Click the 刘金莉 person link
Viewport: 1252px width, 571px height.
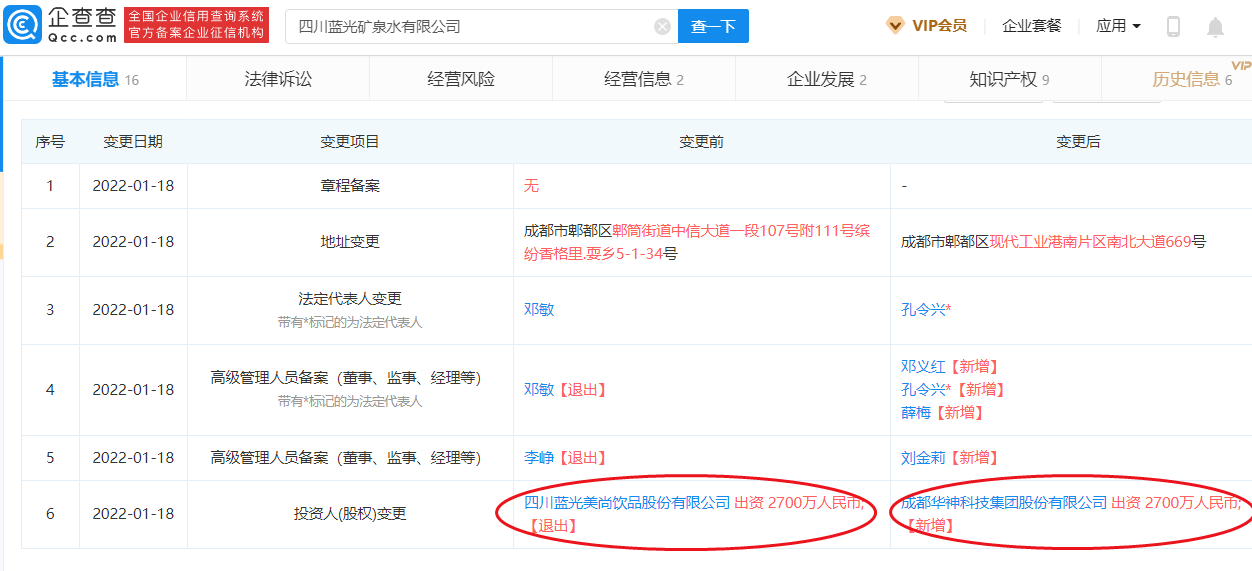[922, 457]
